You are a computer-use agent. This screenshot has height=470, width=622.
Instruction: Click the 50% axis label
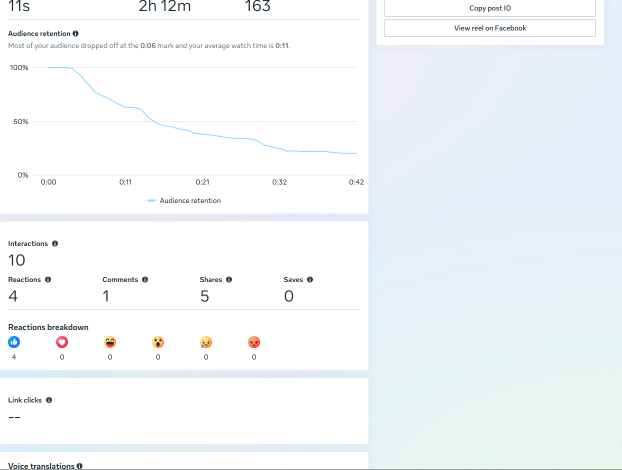(x=21, y=121)
